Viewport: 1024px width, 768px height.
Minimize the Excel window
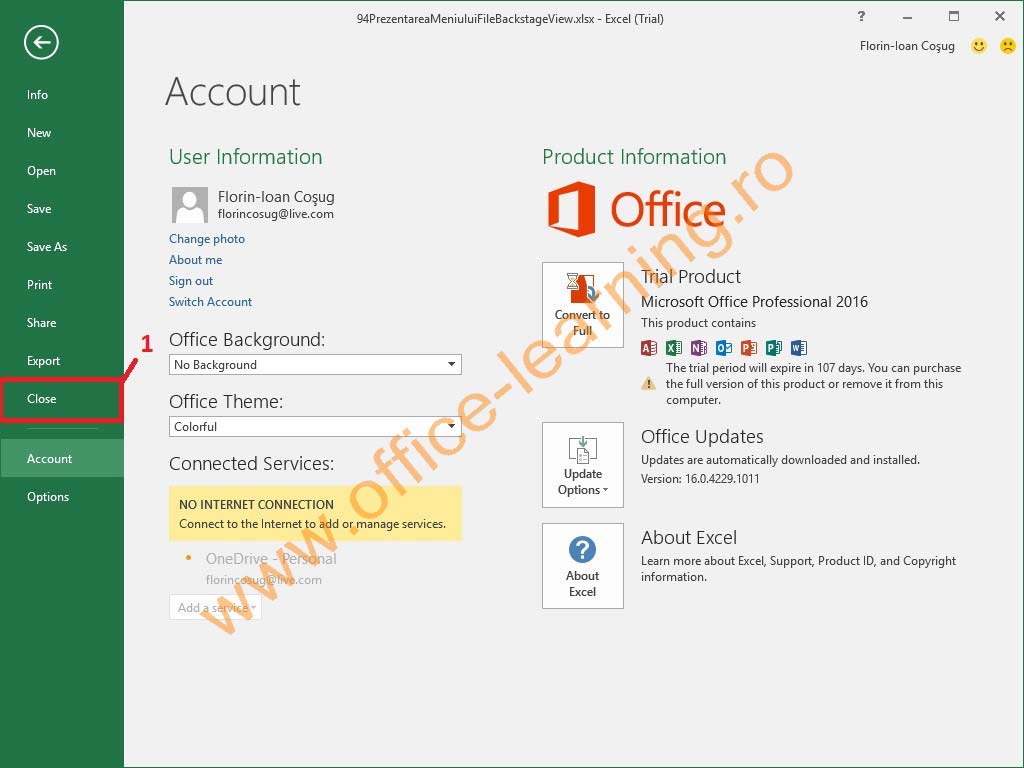click(907, 17)
